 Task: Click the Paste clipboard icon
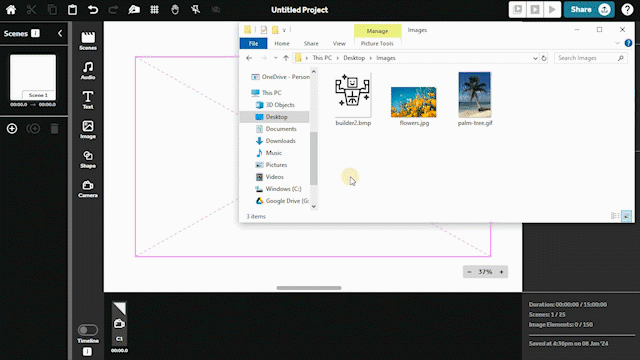[x=72, y=9]
